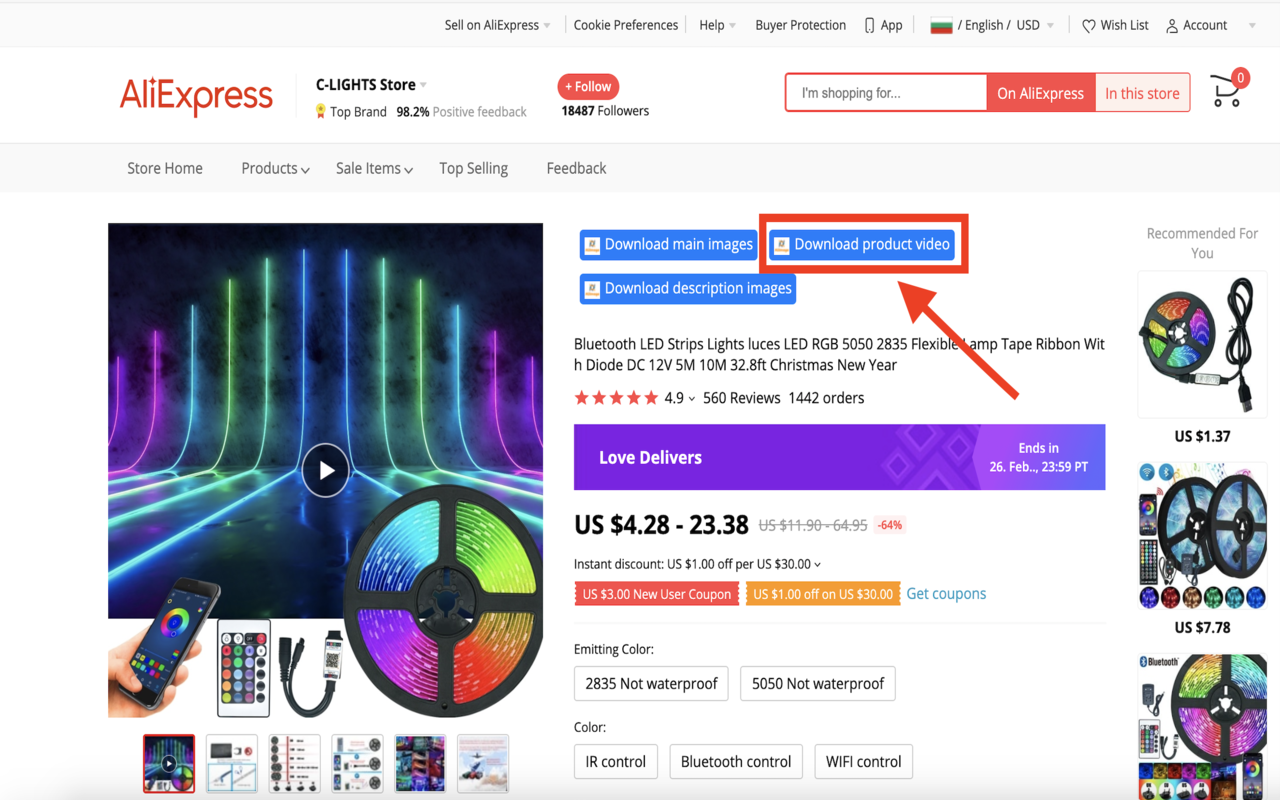Play the product video
This screenshot has width=1280, height=800.
tap(326, 470)
